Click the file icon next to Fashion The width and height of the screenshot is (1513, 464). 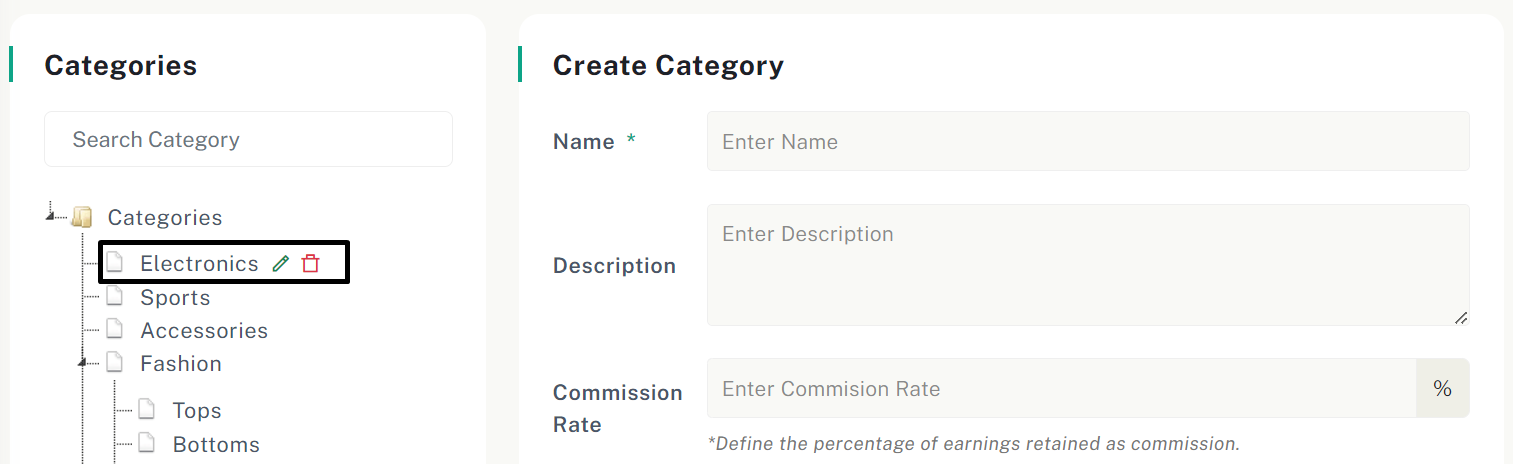click(115, 362)
